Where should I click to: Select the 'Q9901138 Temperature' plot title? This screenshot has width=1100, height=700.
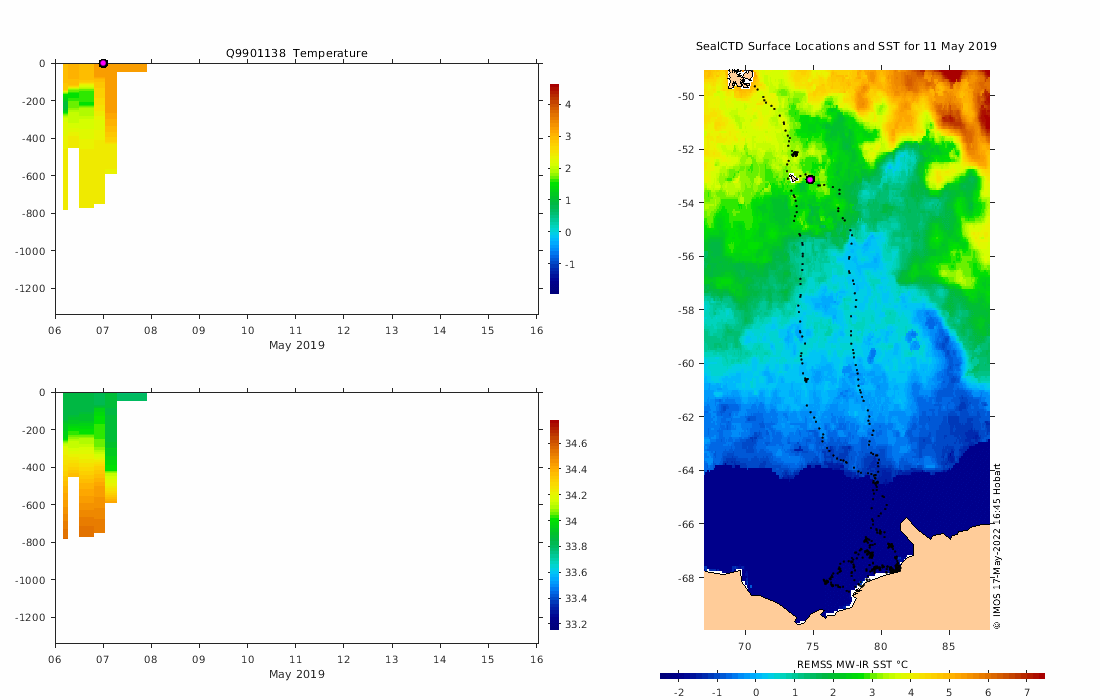click(x=297, y=53)
